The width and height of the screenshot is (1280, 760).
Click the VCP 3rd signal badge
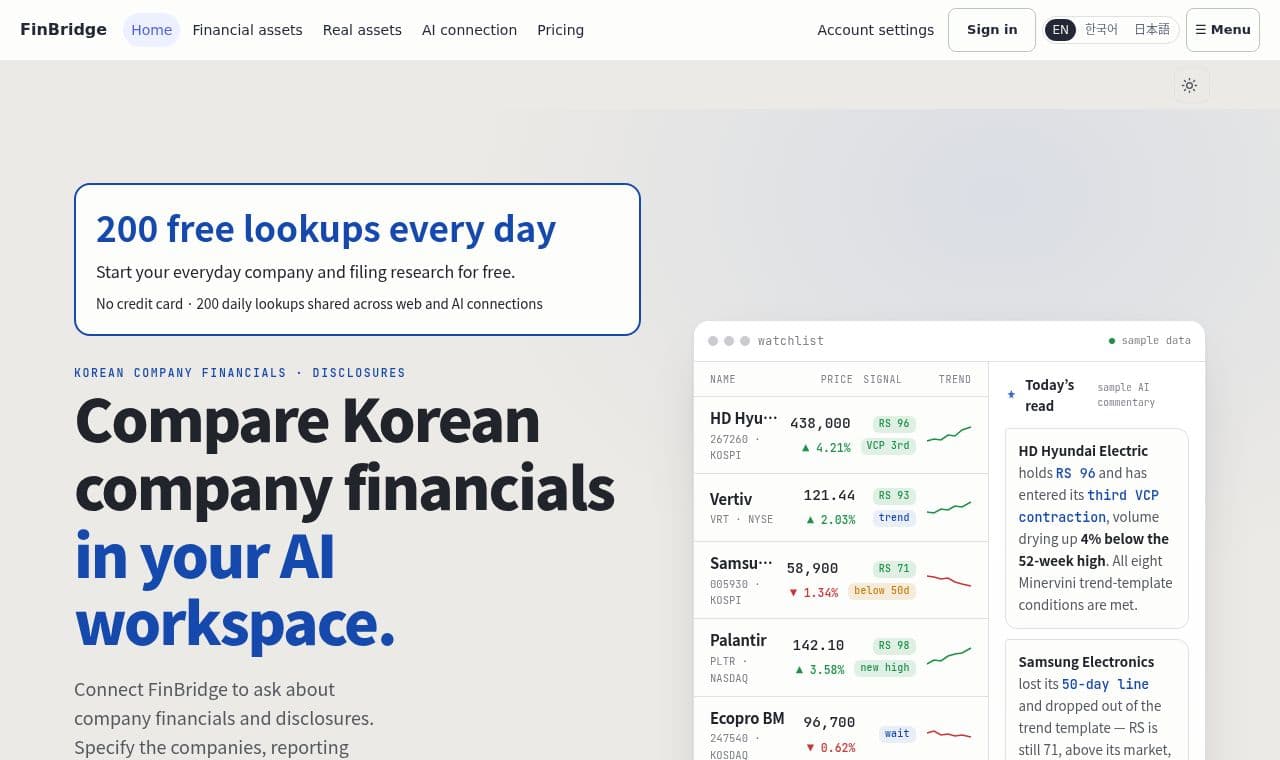[888, 445]
